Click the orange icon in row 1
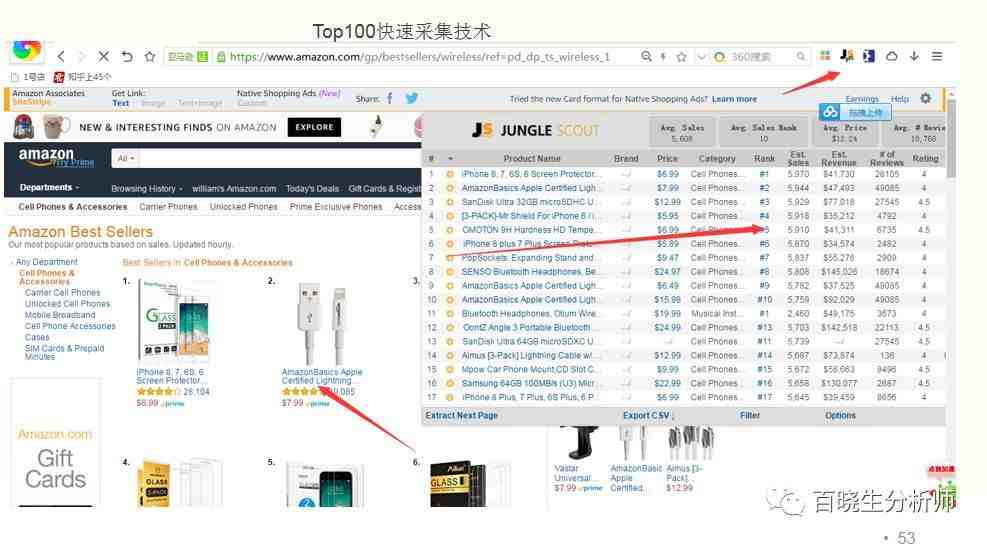Image resolution: width=987 pixels, height=544 pixels. 449,174
